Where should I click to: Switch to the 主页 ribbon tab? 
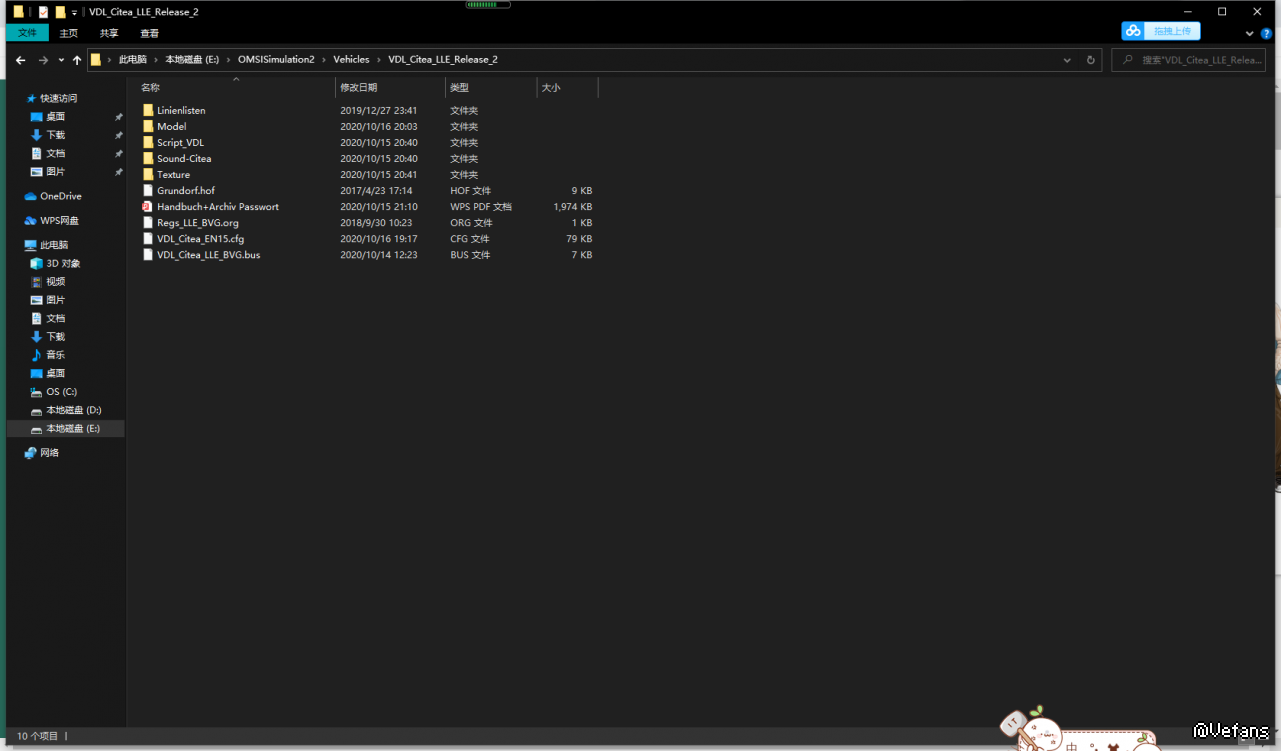pos(68,33)
